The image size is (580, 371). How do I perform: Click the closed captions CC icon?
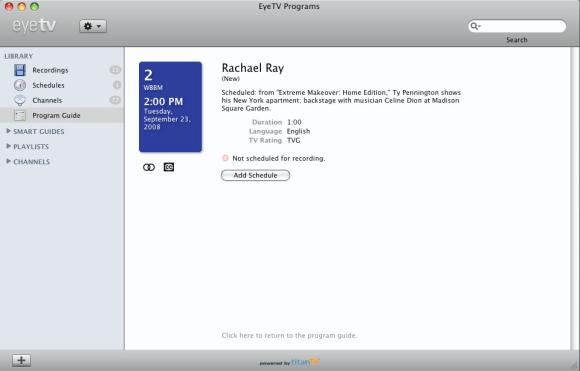pyautogui.click(x=169, y=167)
